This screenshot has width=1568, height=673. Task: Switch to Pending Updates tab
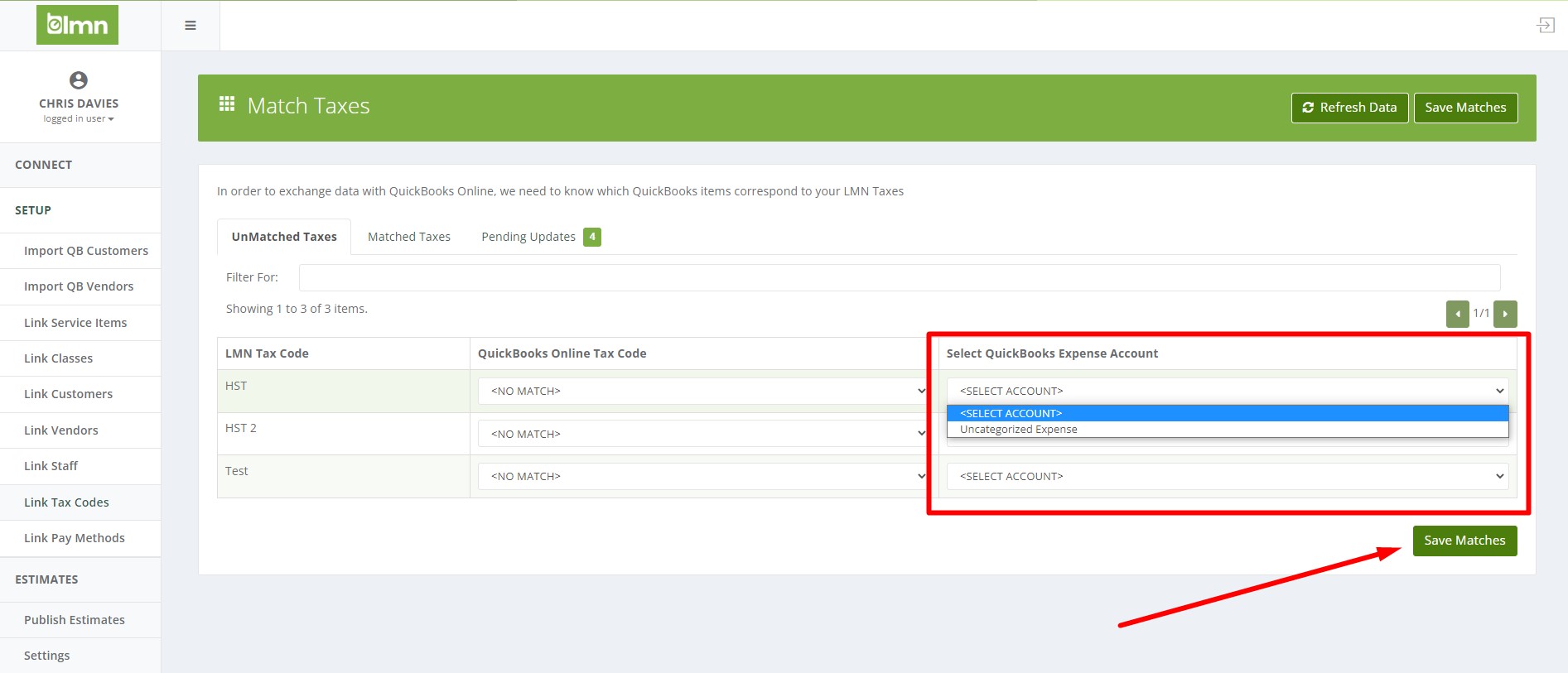click(x=541, y=237)
